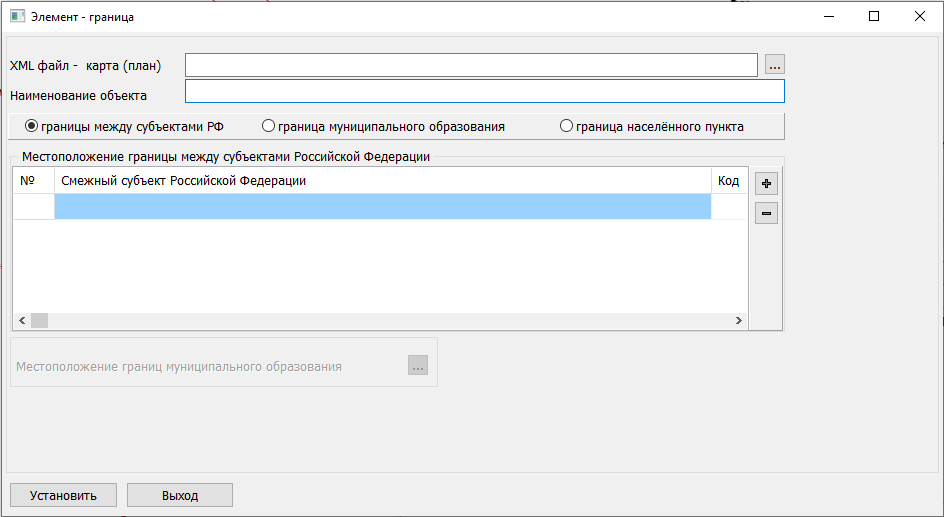This screenshot has height=517, width=944.
Task: Click the horizontal scrollbar thumb in the table
Action: click(x=40, y=321)
